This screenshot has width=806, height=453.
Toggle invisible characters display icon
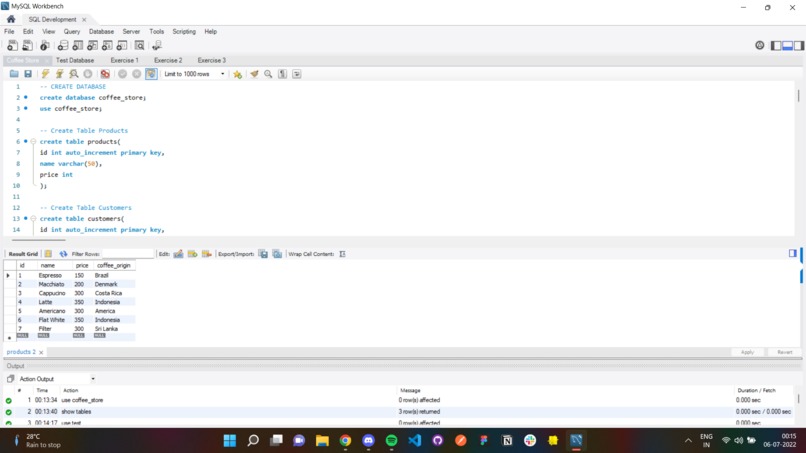pos(283,74)
